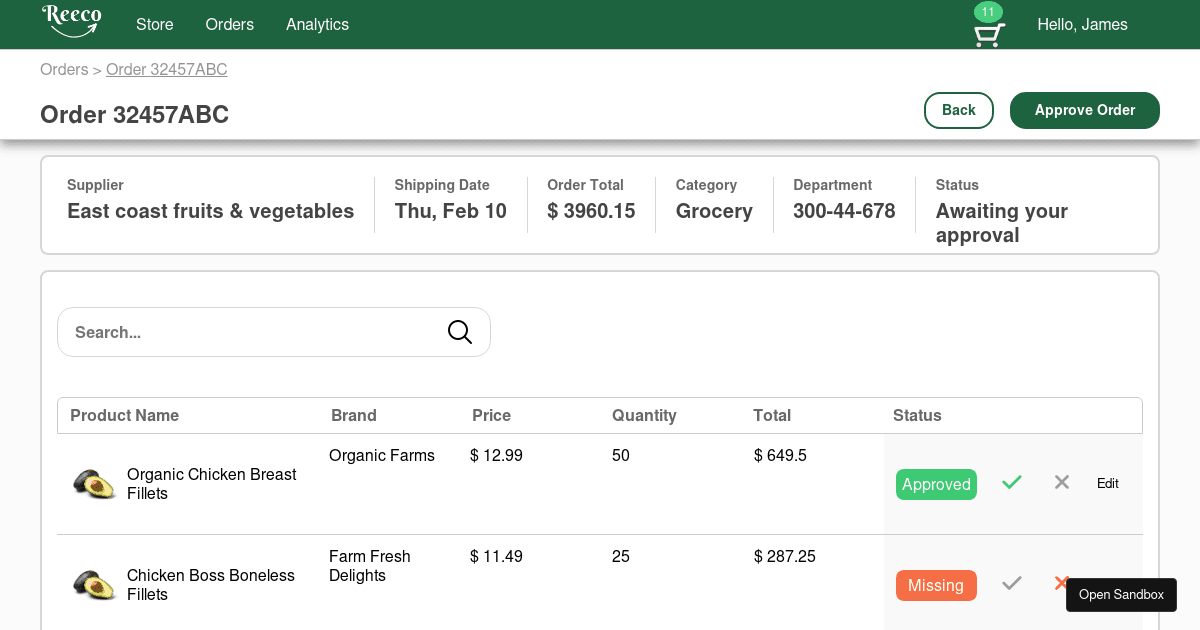
Task: Mark Organic Chicken Breast Fillets missing with X
Action: click(x=1062, y=483)
